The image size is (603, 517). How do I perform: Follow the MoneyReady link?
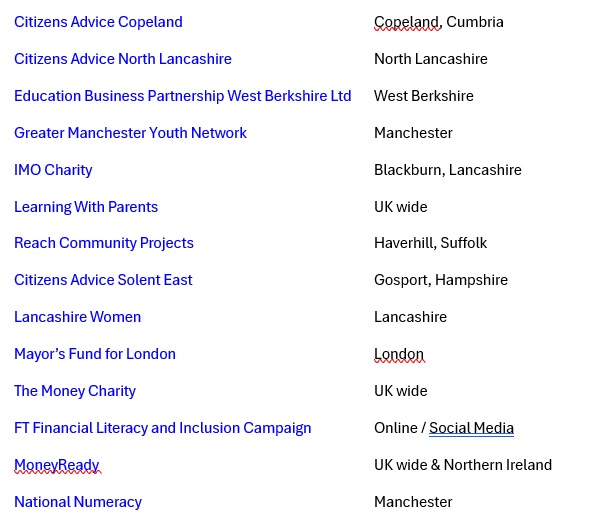point(57,465)
